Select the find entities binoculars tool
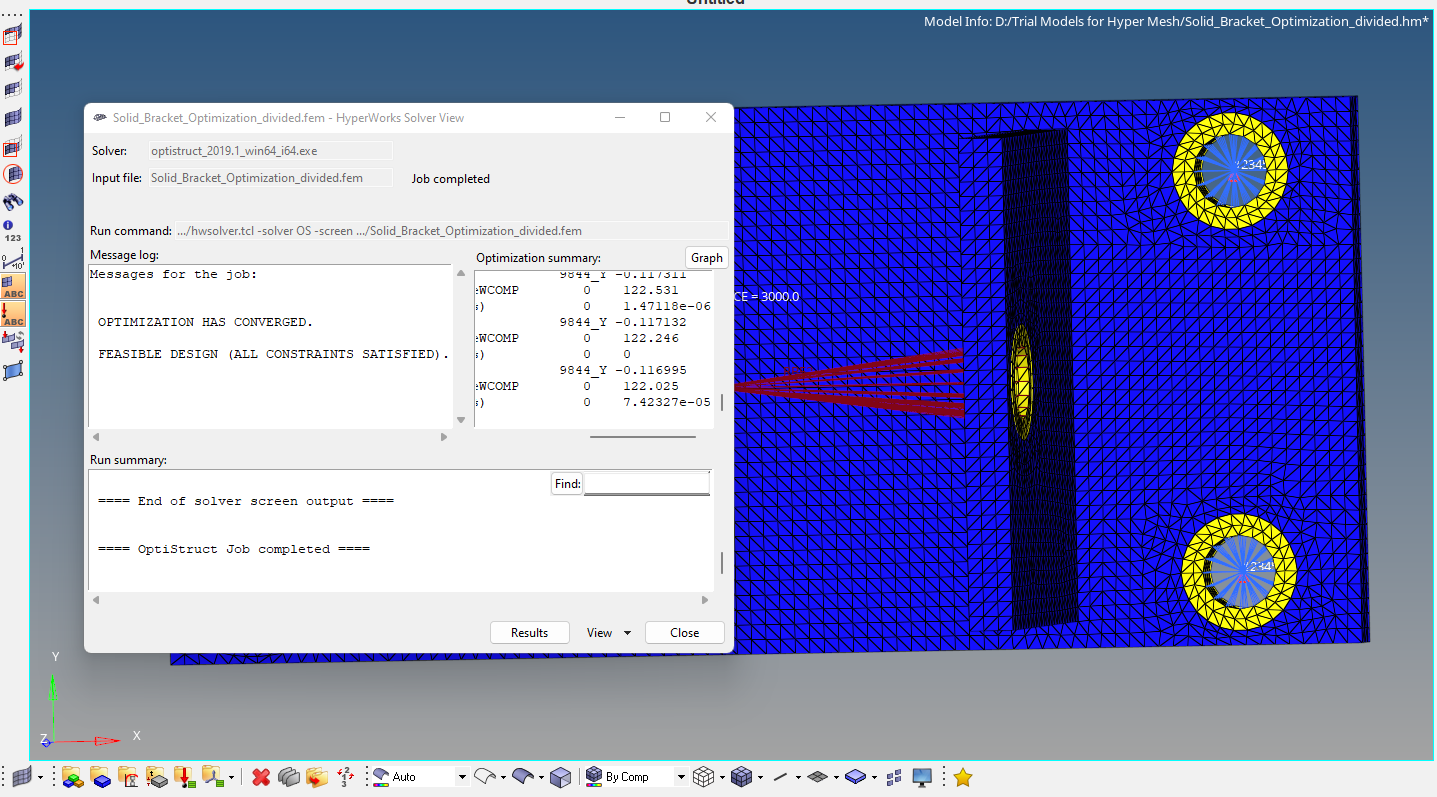 (13, 200)
